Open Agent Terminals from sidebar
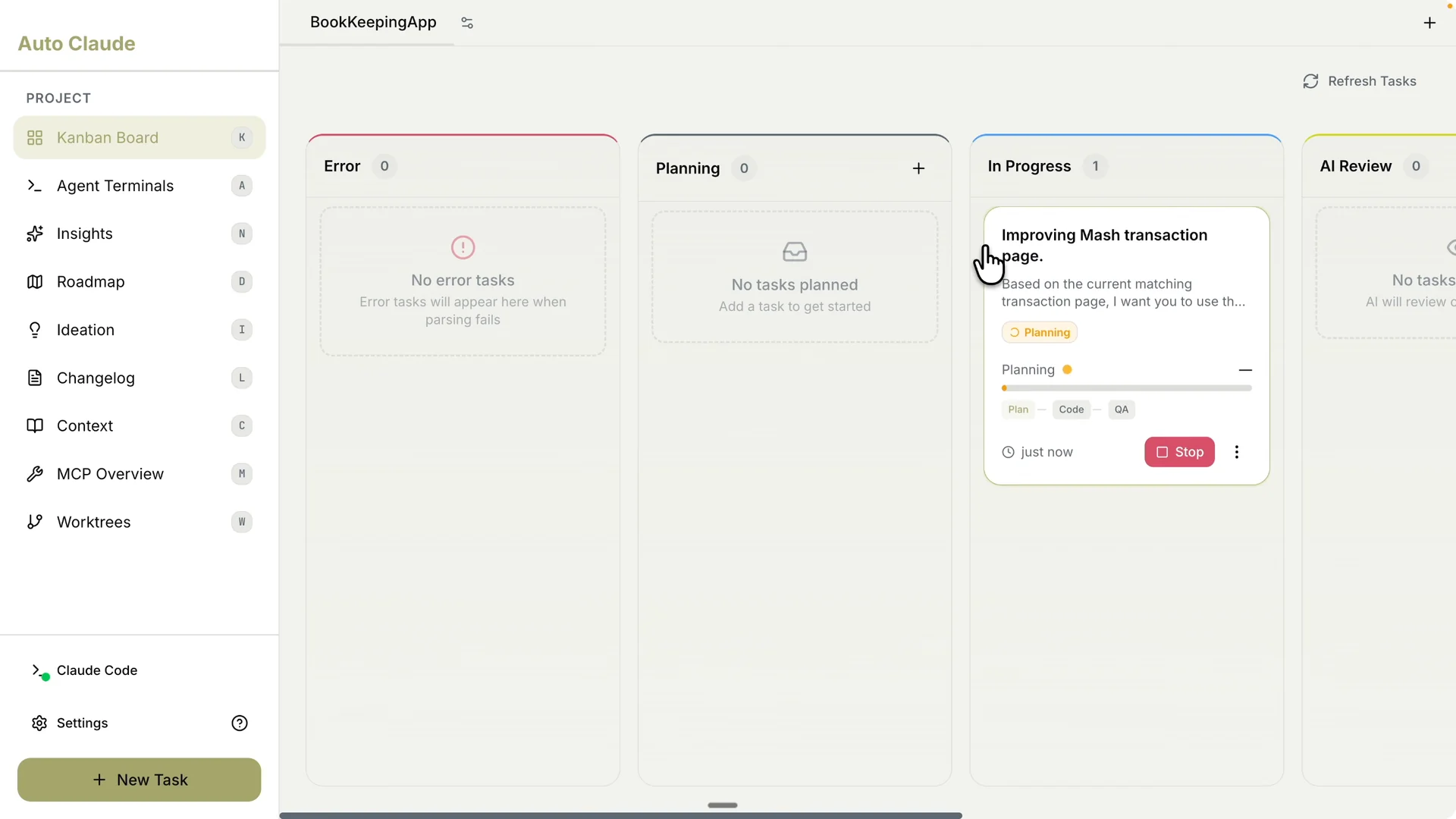Image resolution: width=1456 pixels, height=819 pixels. point(140,186)
